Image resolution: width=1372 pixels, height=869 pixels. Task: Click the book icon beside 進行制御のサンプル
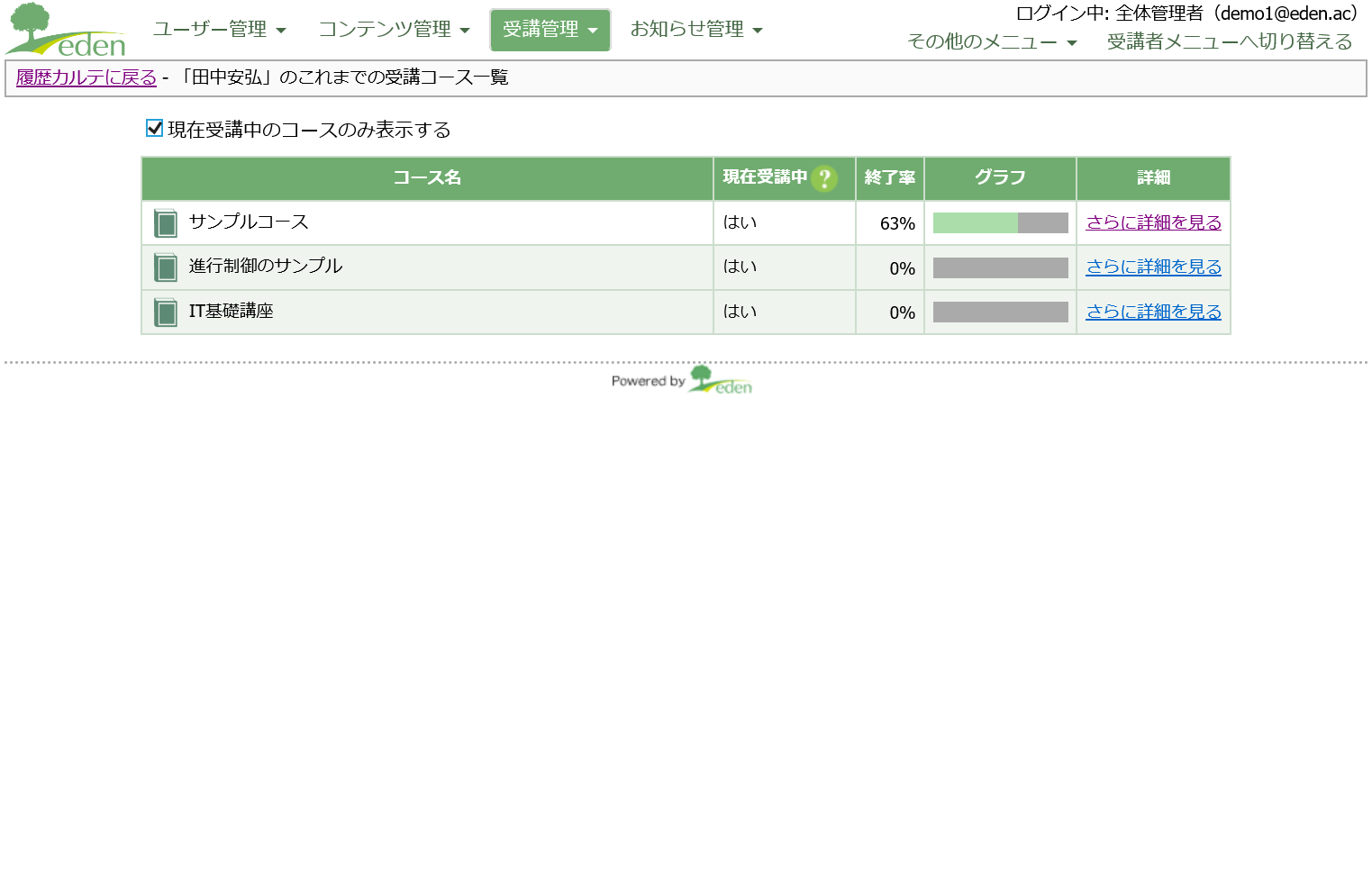[166, 267]
